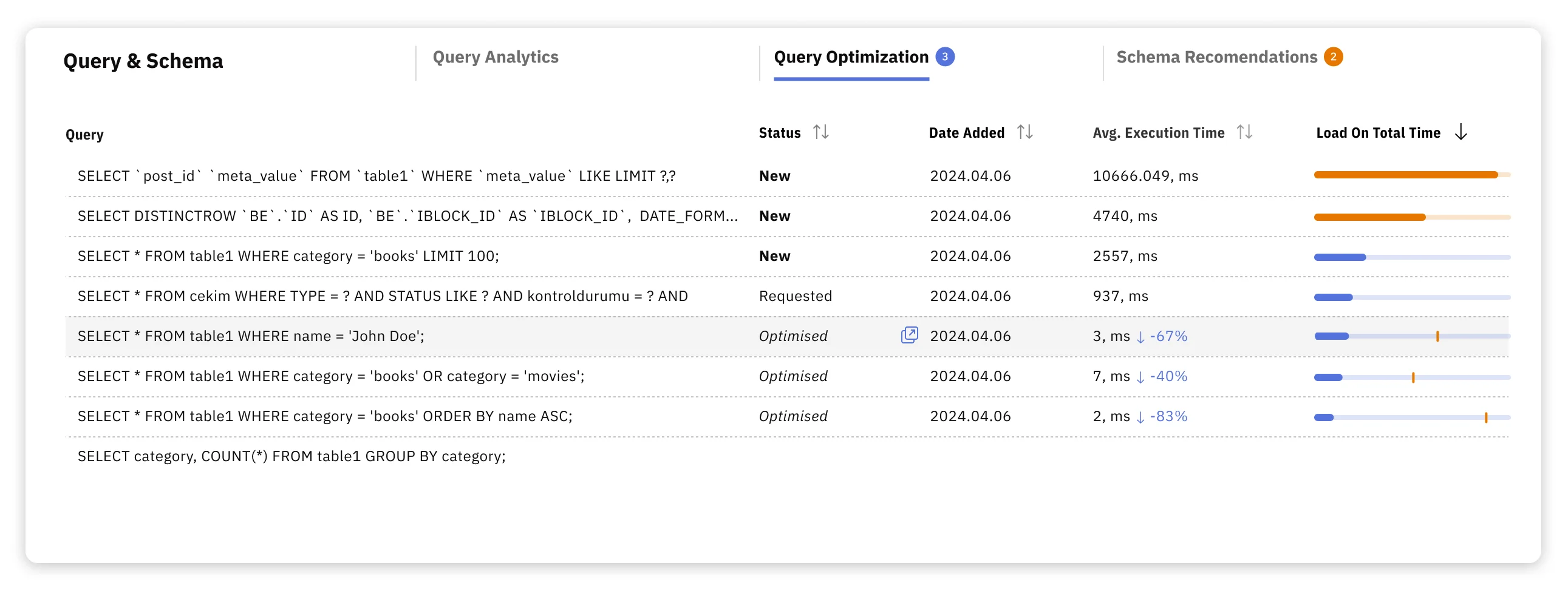Screen dimensions: 1568x591
Task: Select the Query Optimization tab
Action: 850,56
